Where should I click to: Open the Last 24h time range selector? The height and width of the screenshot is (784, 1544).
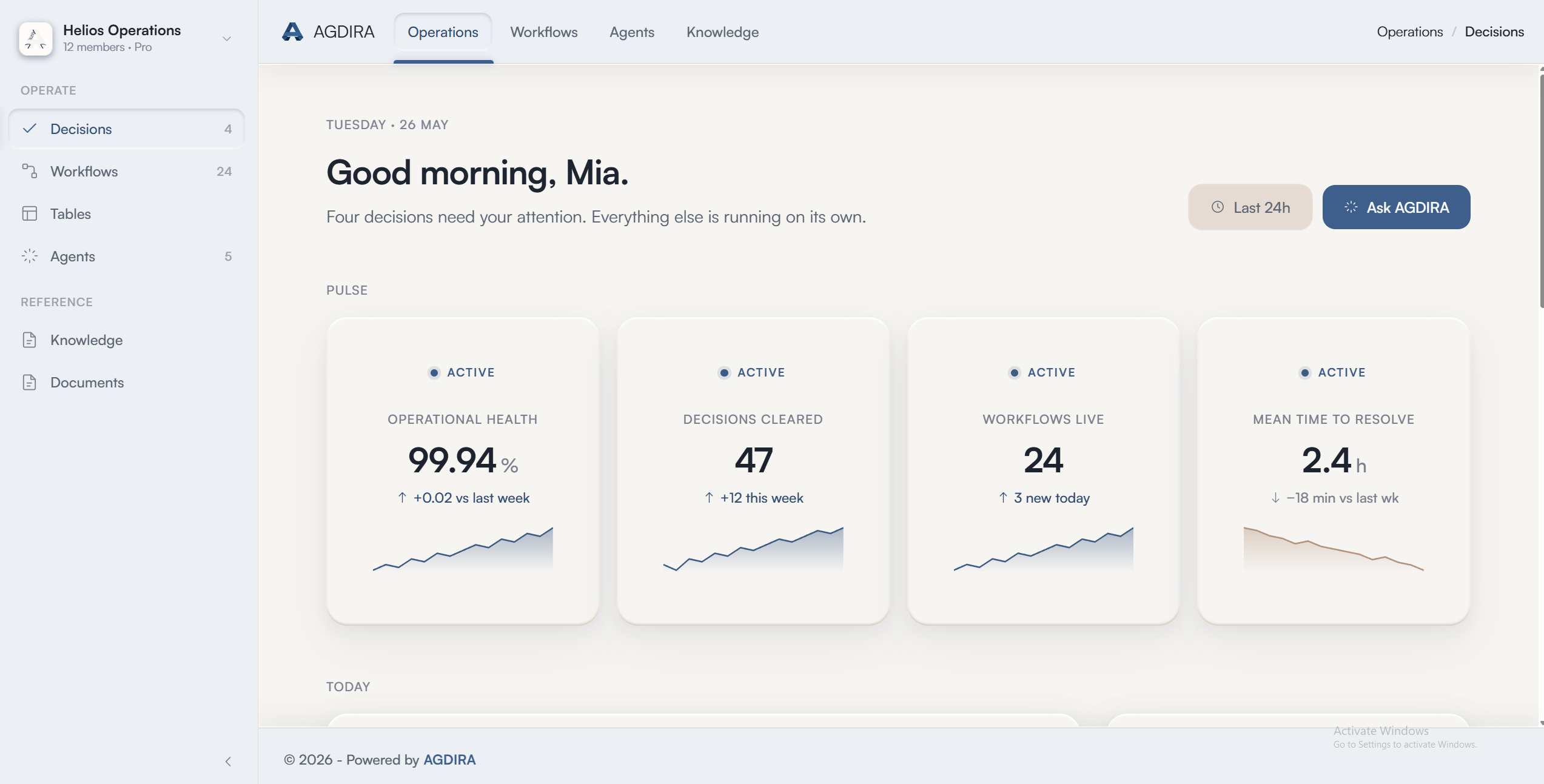(x=1250, y=207)
